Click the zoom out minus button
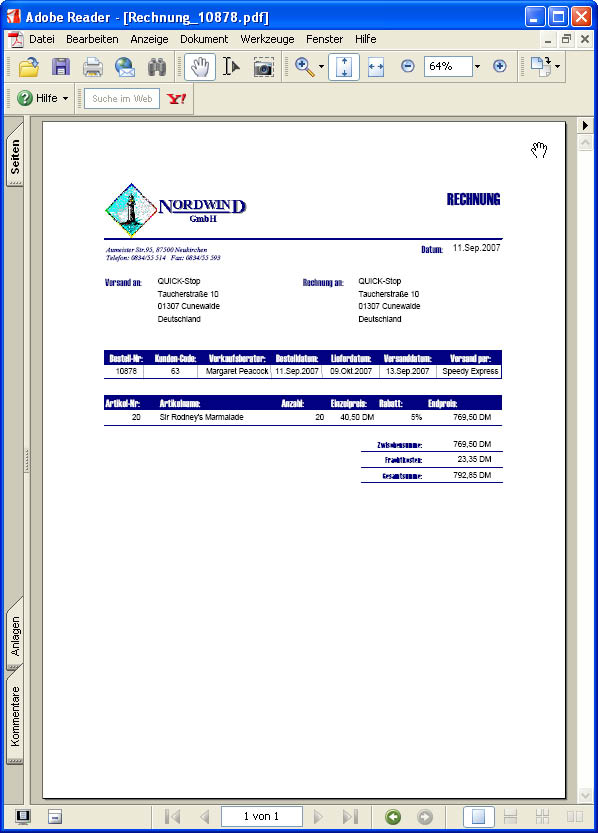598x833 pixels. 407,66
